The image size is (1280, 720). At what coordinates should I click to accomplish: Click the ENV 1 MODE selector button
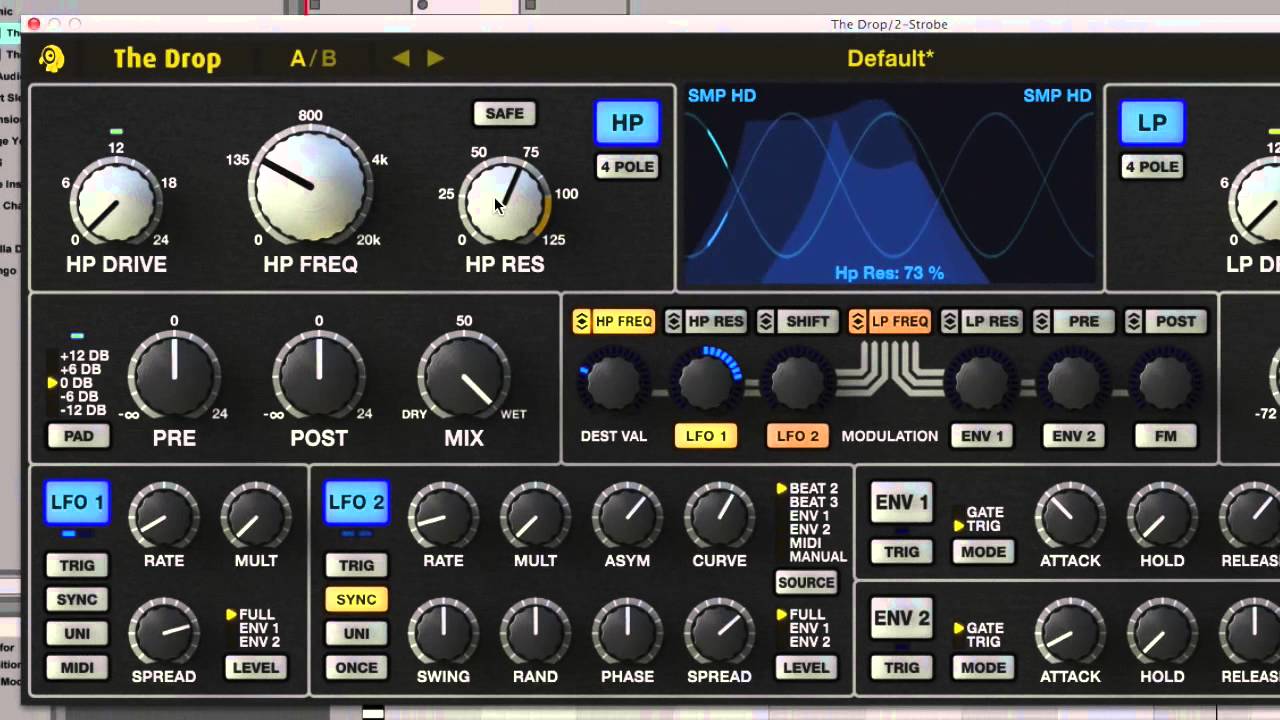983,551
